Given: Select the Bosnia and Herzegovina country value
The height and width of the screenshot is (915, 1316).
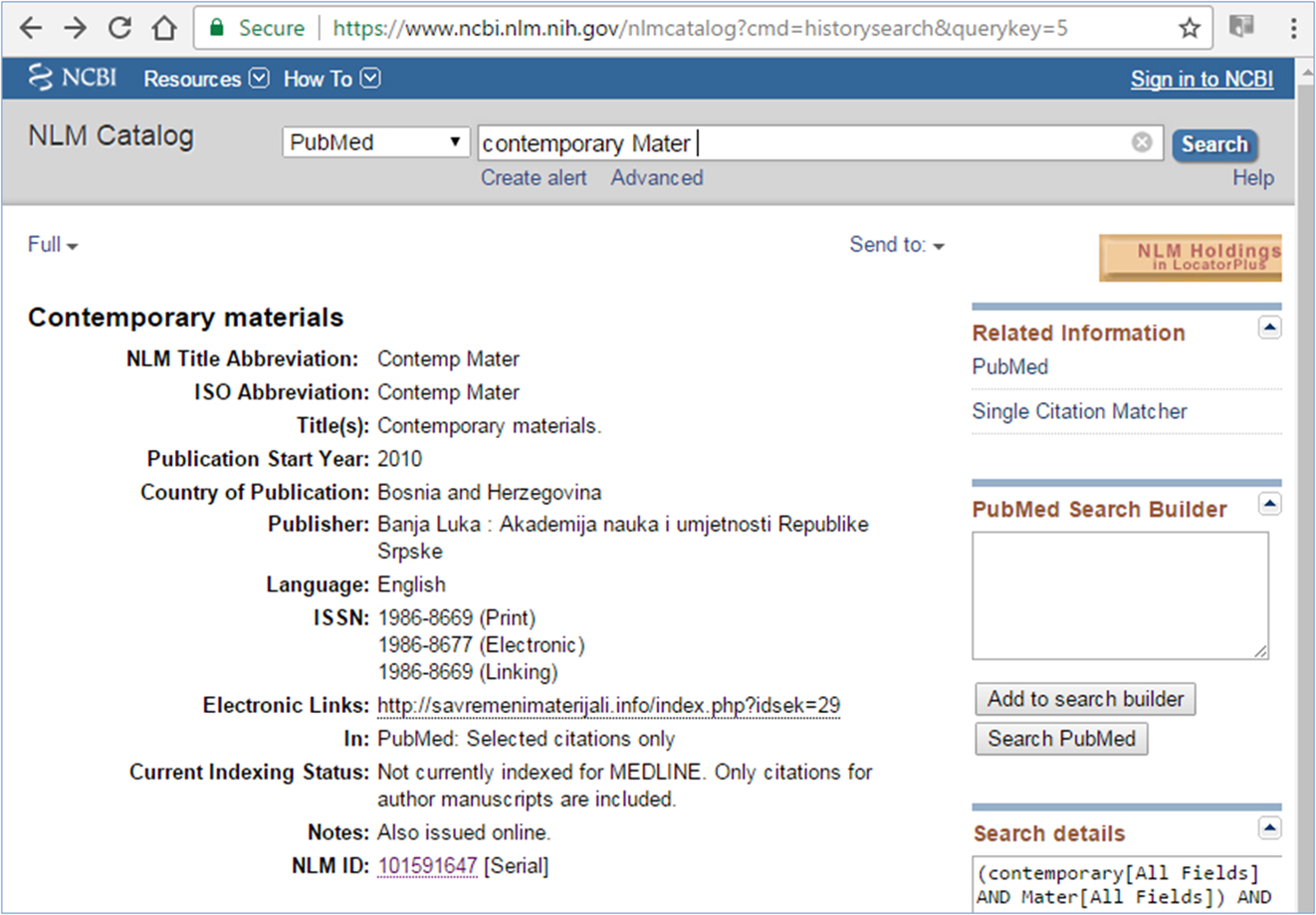Looking at the screenshot, I should [x=489, y=493].
